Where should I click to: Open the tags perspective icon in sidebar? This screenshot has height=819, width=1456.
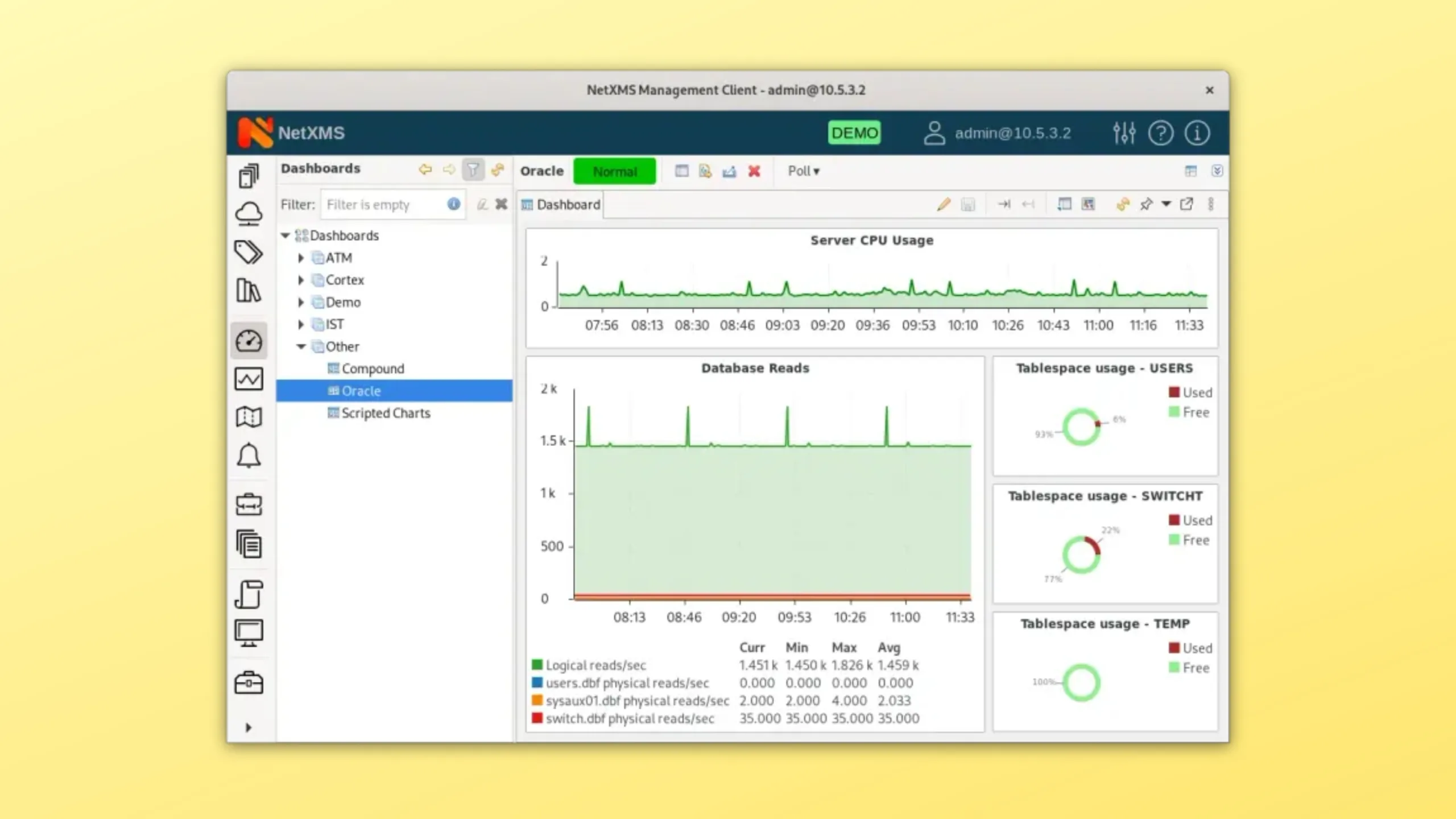tap(249, 252)
